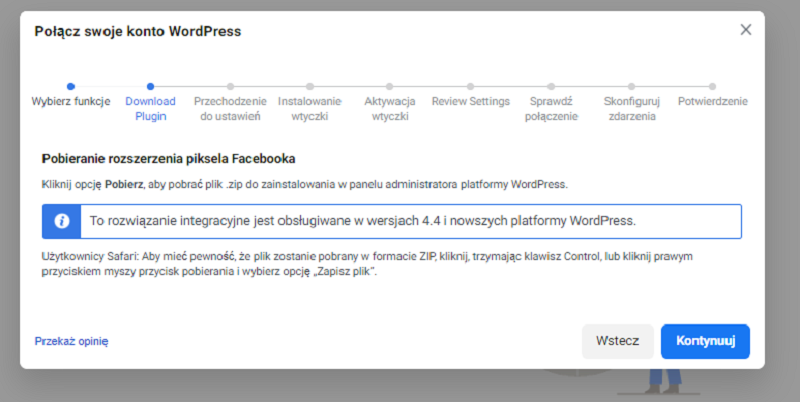Screen dimensions: 800x402
Task: Click the Instalowanie wtyczki label
Action: (310, 109)
